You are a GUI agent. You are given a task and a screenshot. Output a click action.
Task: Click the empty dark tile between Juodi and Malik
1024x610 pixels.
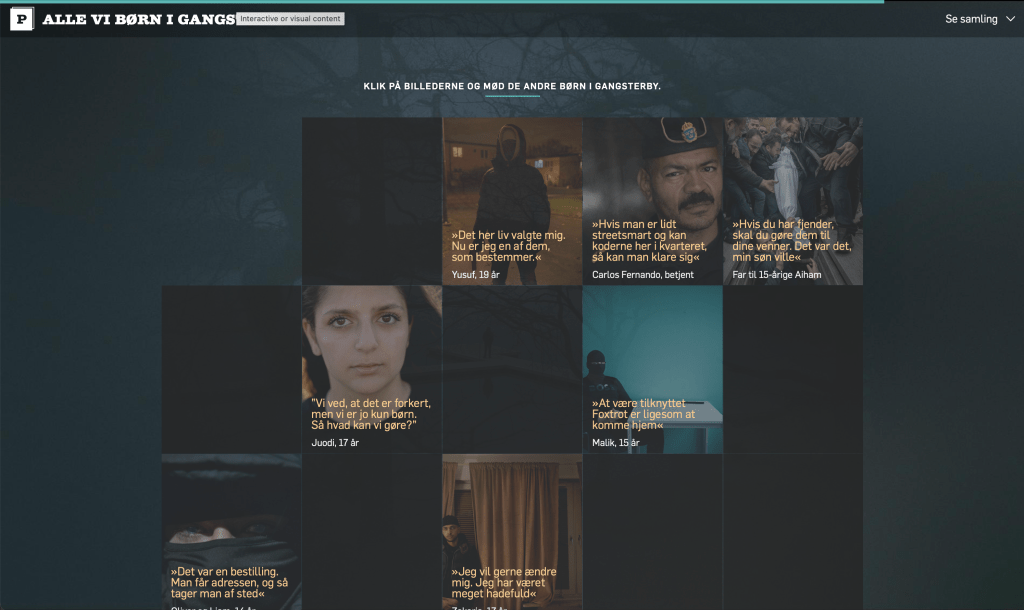512,369
